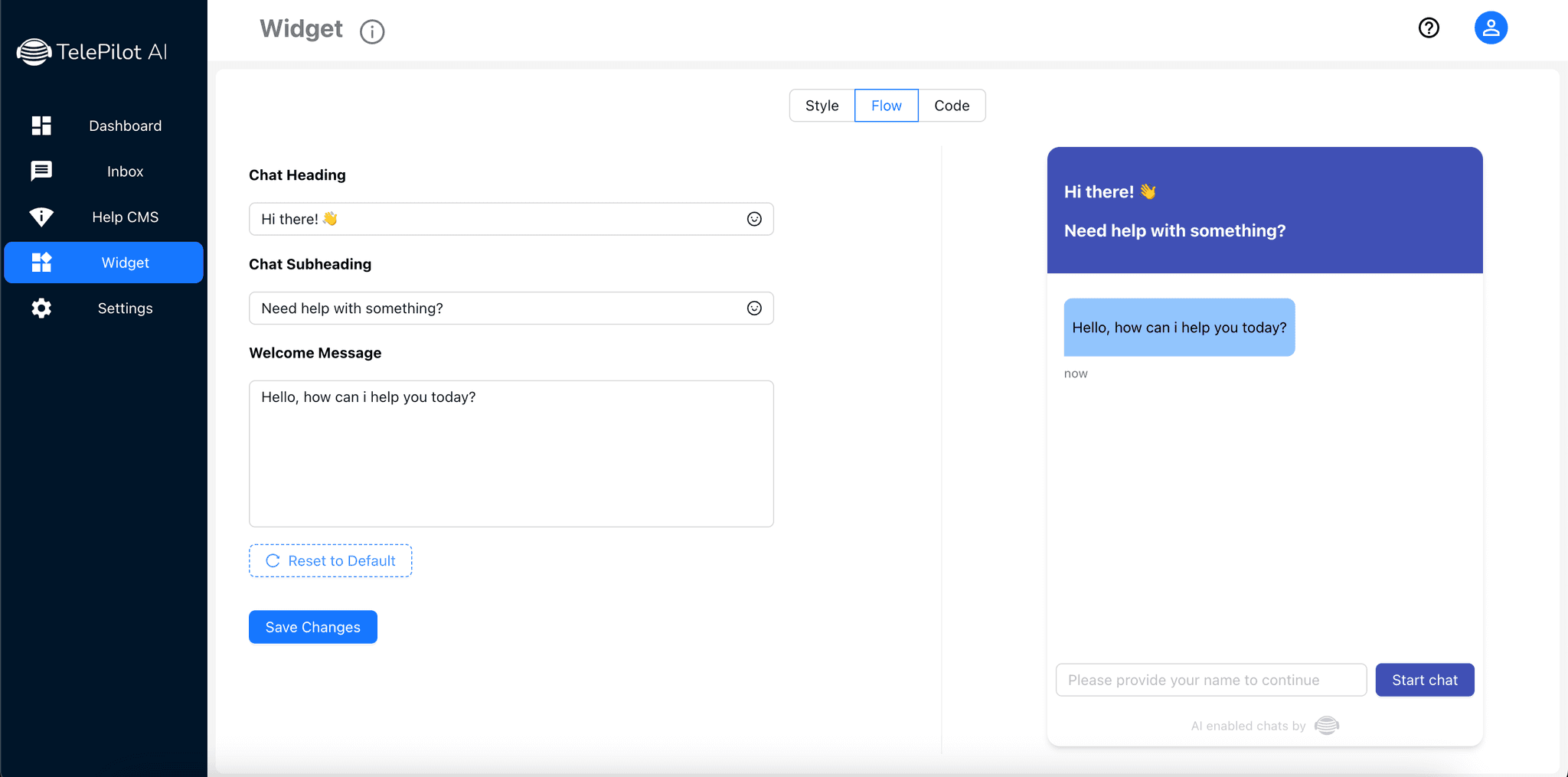This screenshot has height=777, width=1568.
Task: Click the Inbox chat bubble icon
Action: (41, 171)
